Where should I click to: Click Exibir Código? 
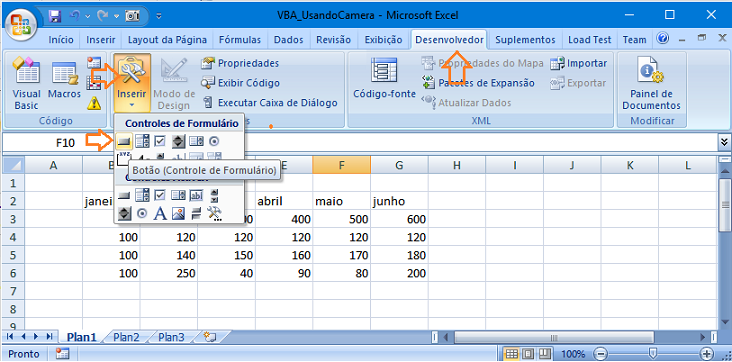[x=241, y=83]
